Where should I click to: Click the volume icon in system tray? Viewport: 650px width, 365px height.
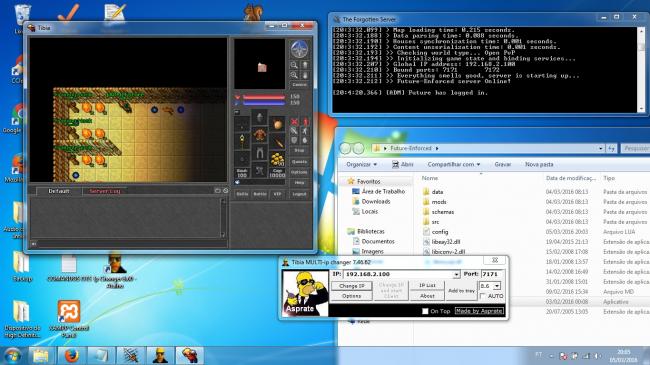point(597,356)
